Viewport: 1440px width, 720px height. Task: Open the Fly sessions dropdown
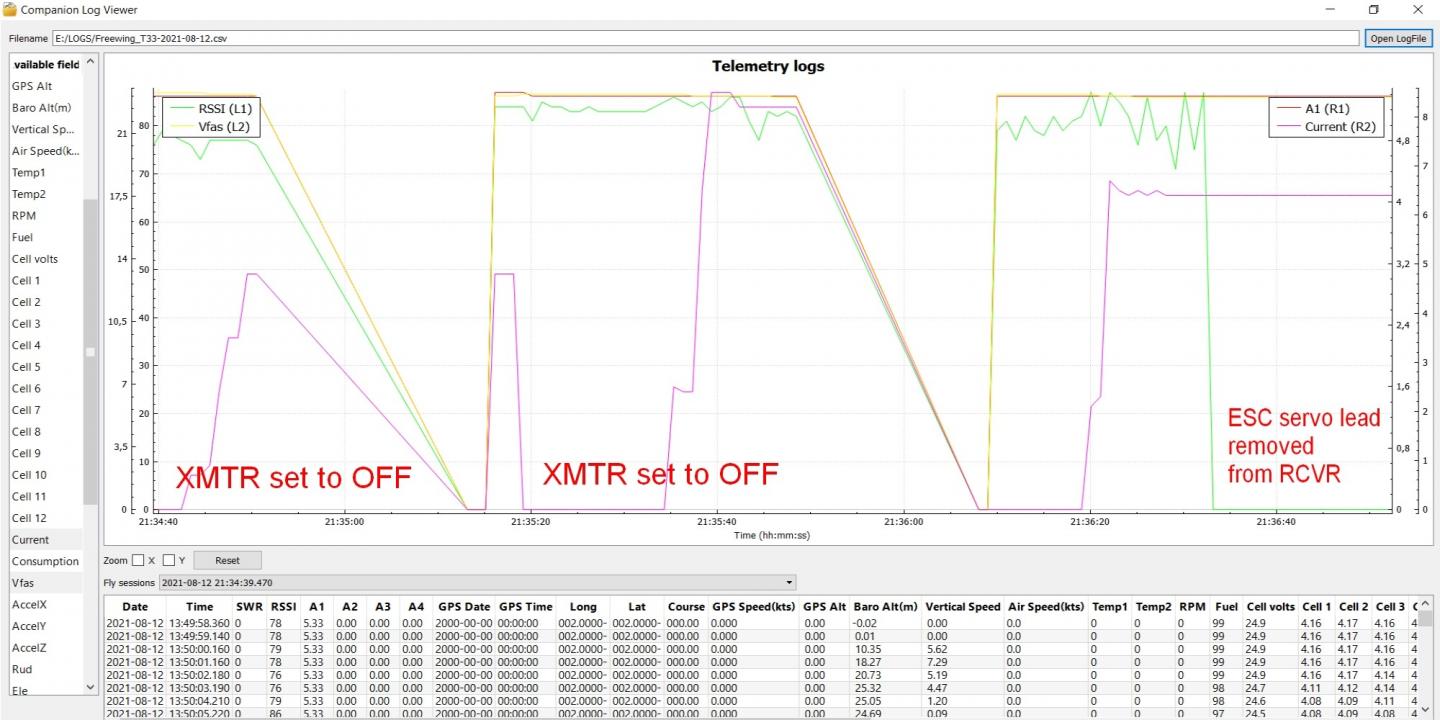click(477, 582)
